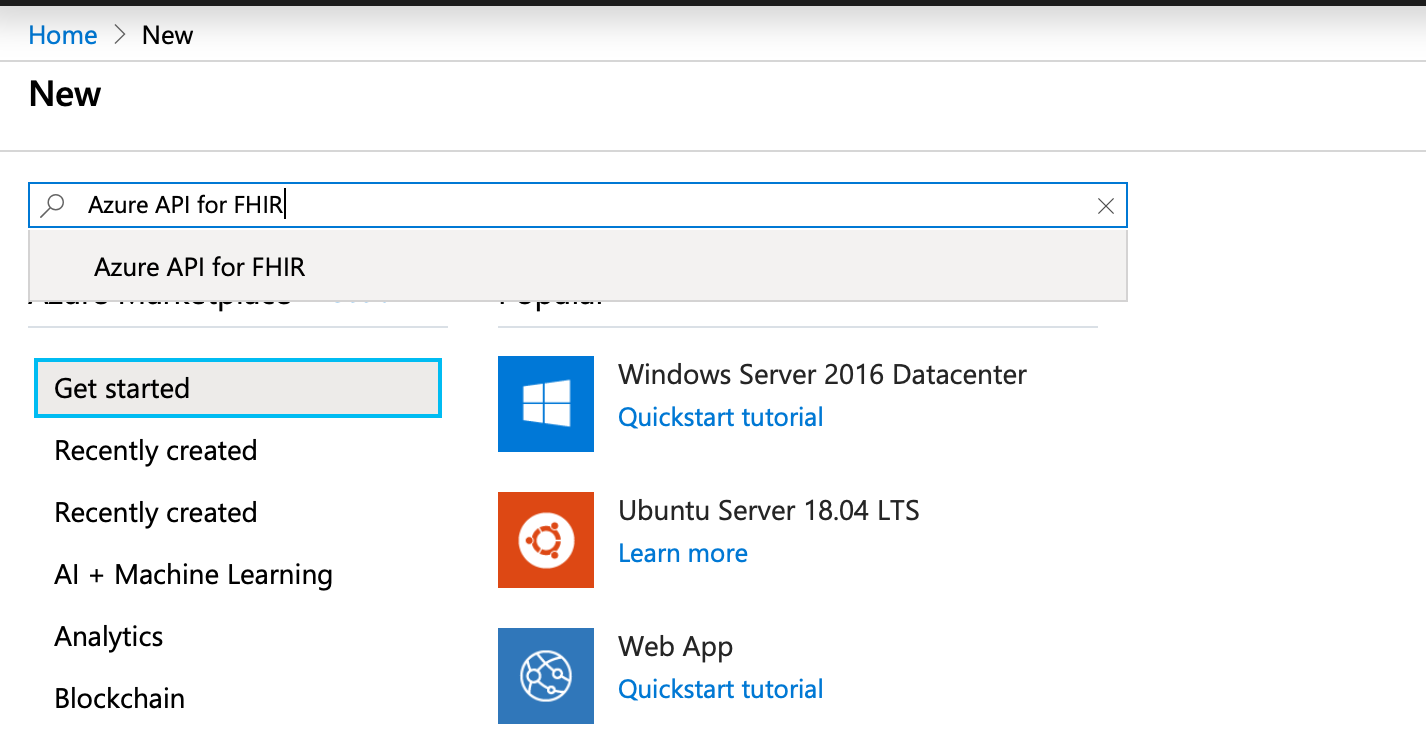1426x730 pixels.
Task: Click the Web App product title
Action: [675, 646]
